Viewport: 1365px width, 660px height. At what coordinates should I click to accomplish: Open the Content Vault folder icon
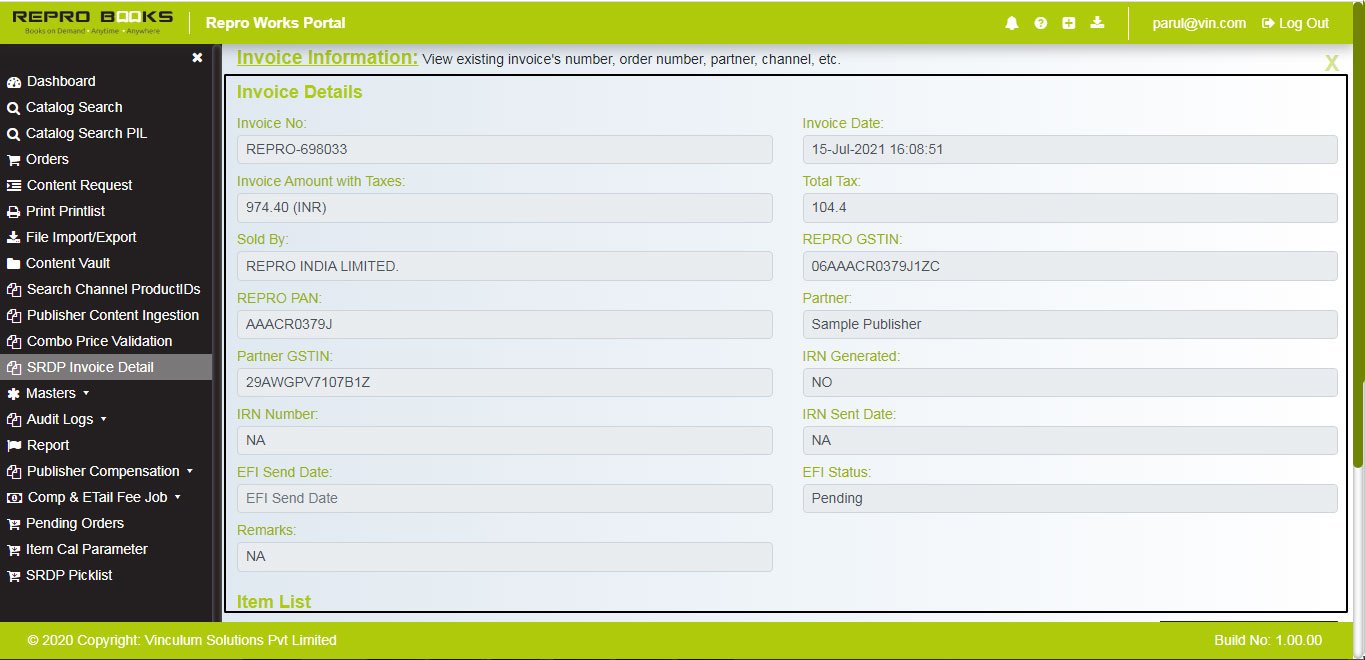click(x=14, y=263)
